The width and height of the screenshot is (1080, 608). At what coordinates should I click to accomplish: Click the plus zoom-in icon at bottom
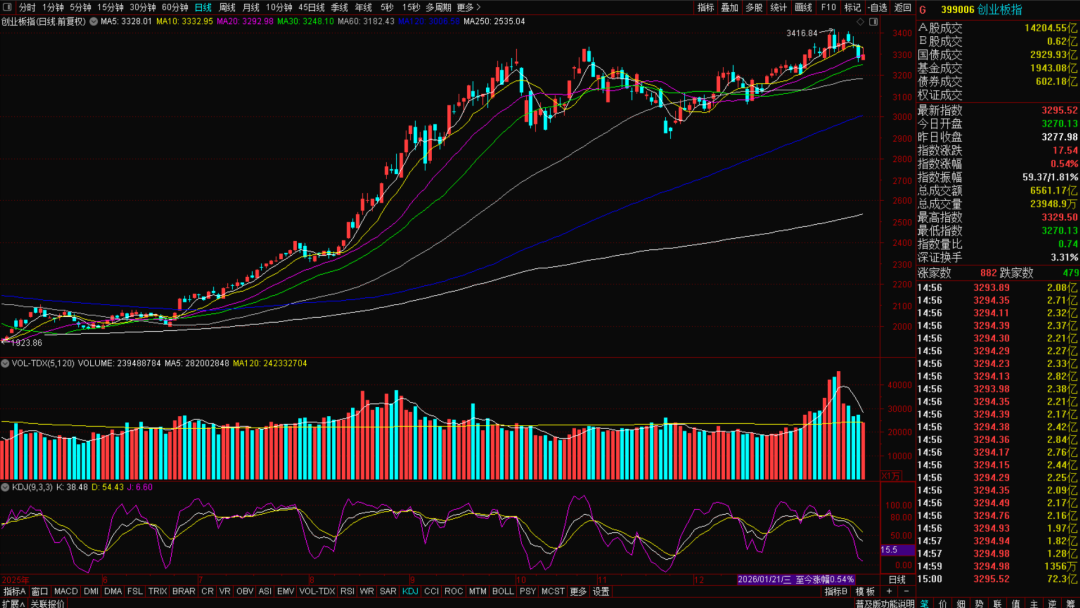pos(889,591)
